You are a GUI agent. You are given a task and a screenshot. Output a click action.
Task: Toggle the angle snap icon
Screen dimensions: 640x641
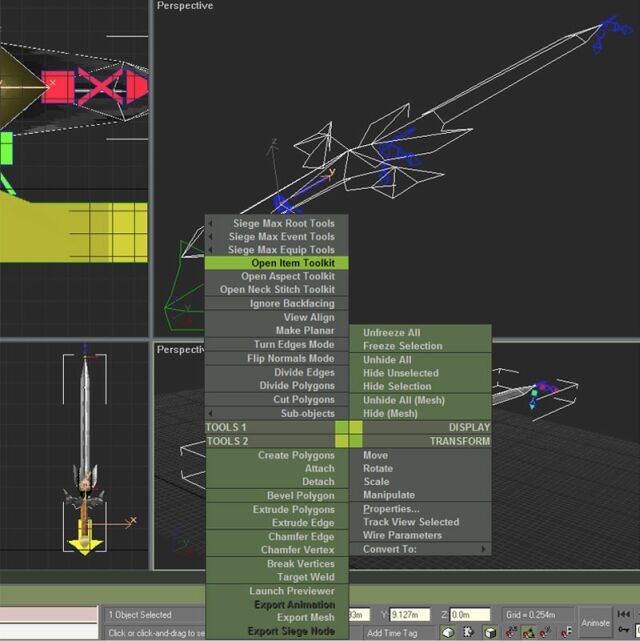528,632
